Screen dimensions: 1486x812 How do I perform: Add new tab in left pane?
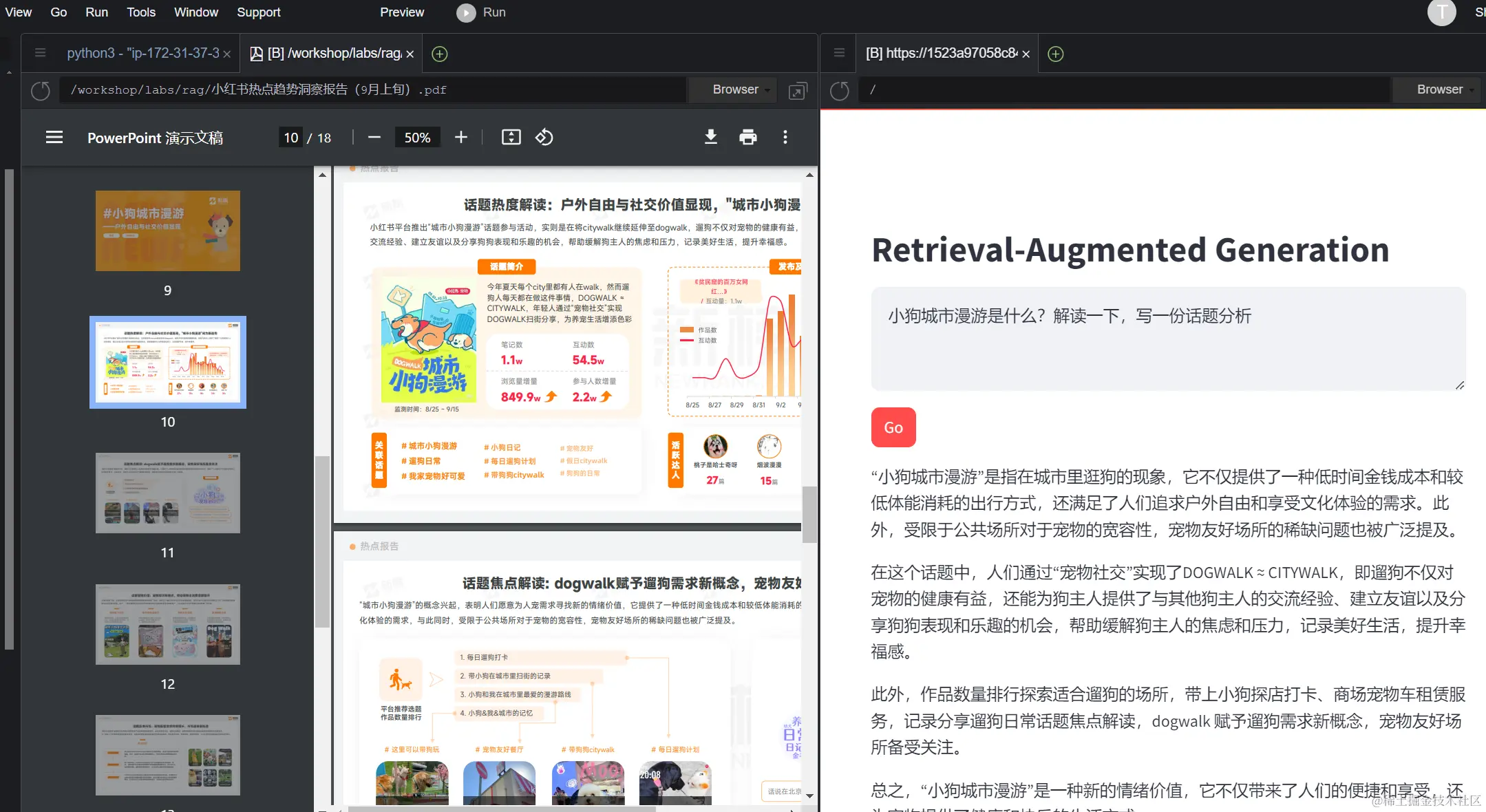tap(440, 54)
